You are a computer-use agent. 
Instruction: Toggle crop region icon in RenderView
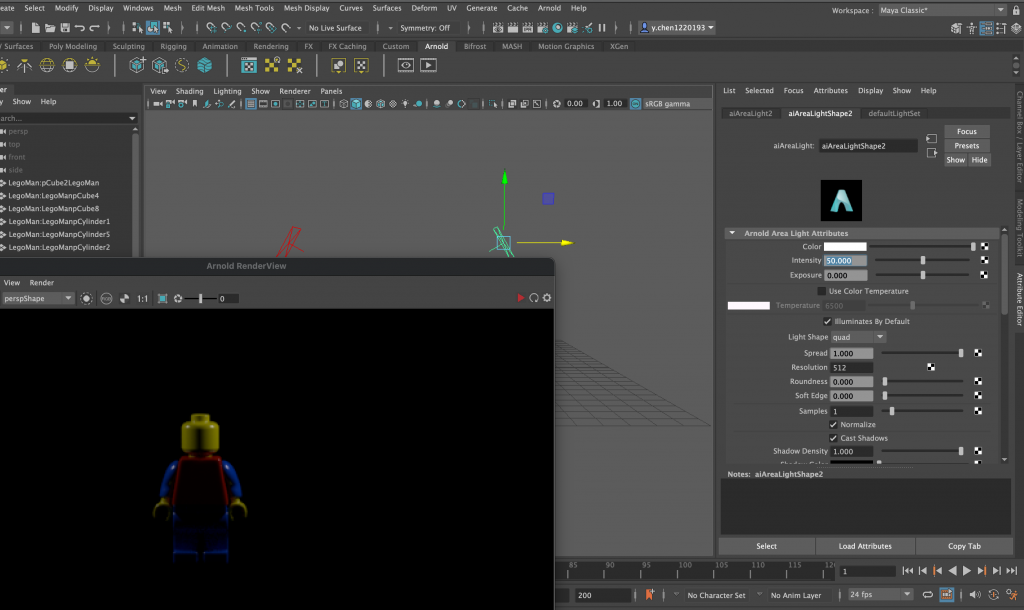(x=163, y=298)
